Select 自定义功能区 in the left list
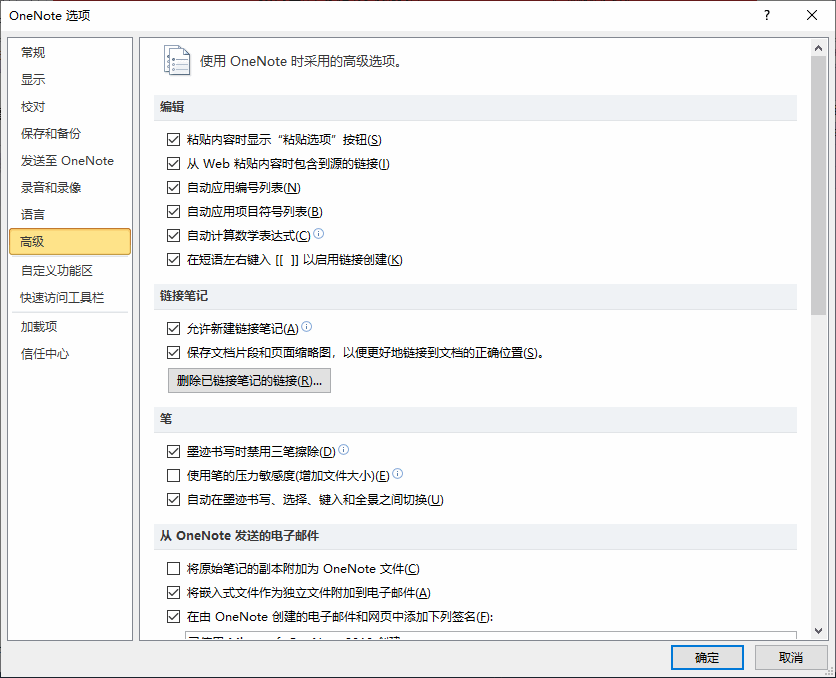 [57, 271]
